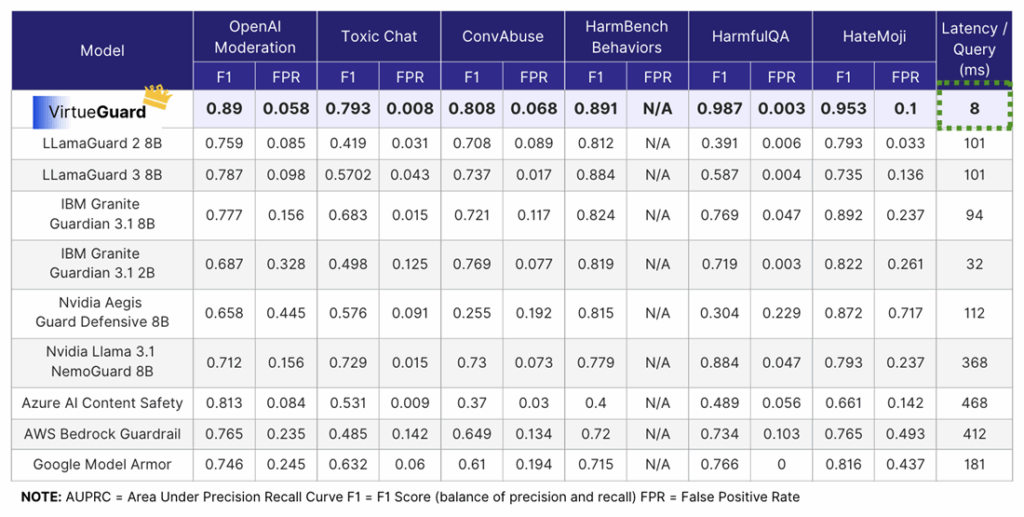This screenshot has height=517, width=1024.
Task: Click Granite Guardian 8B's 0.683 Toxic Chat F1
Action: coord(348,215)
